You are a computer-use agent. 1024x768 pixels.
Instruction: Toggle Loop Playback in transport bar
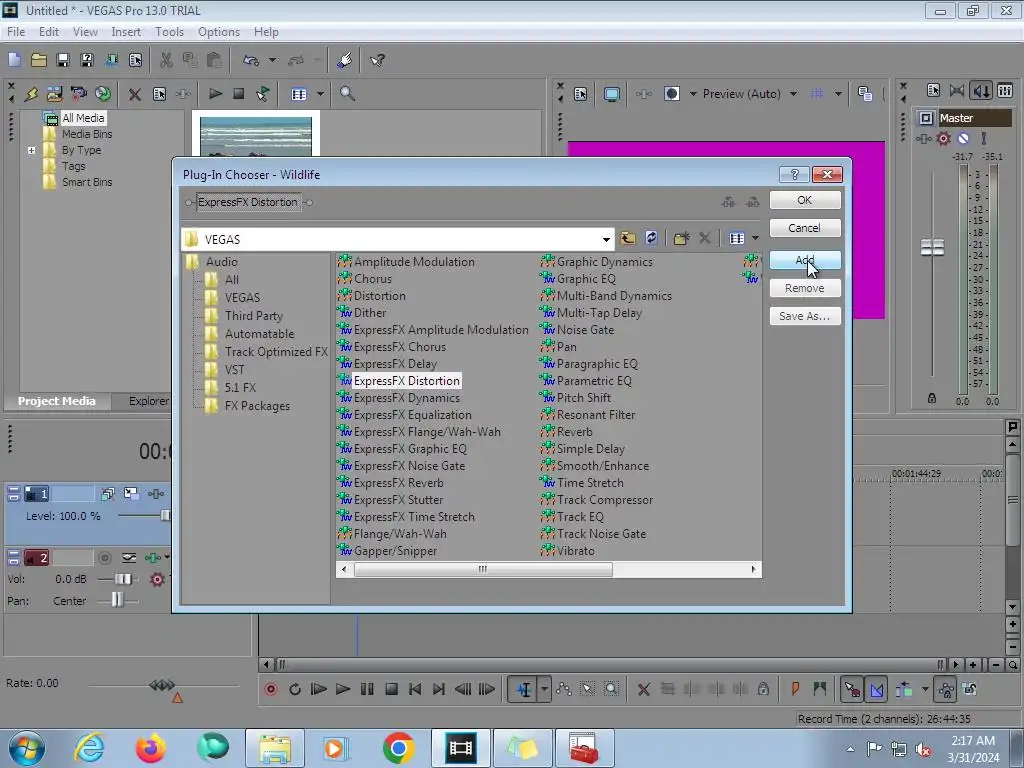[x=295, y=690]
